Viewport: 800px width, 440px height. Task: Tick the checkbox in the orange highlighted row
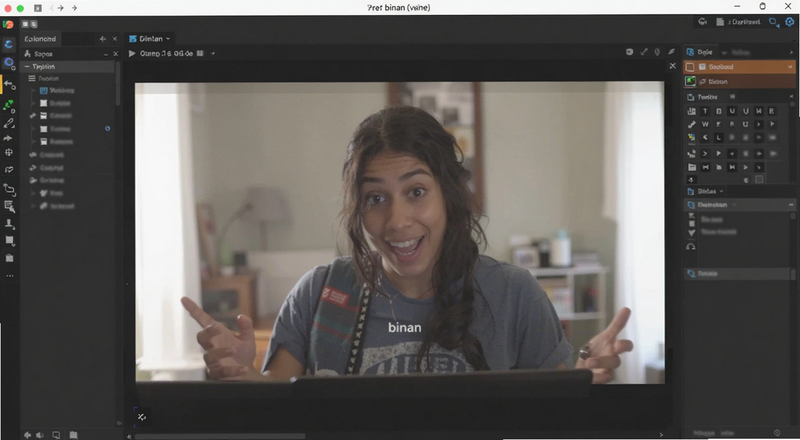(x=690, y=67)
